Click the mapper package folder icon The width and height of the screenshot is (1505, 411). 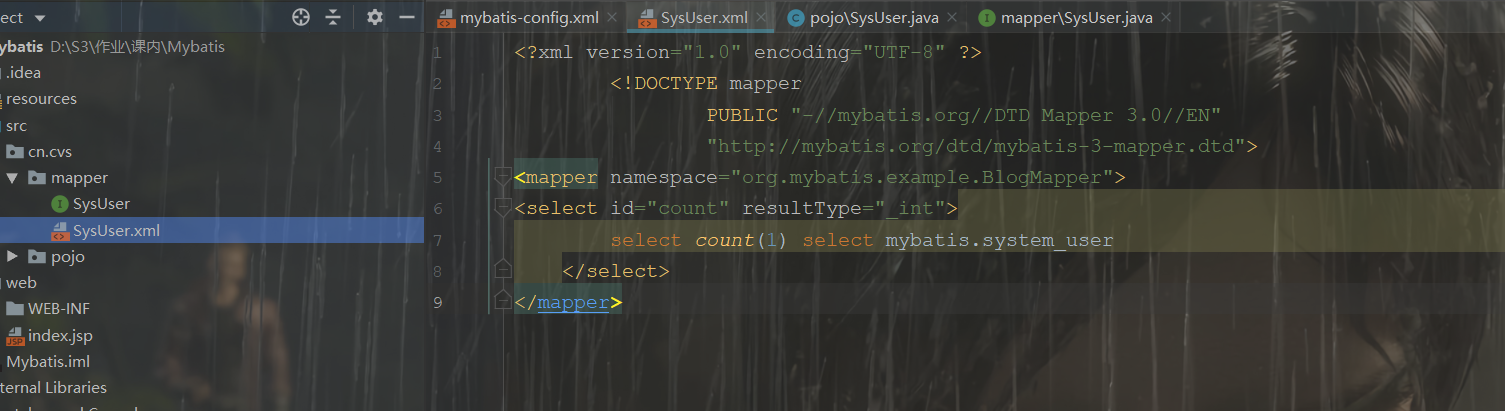[x=38, y=178]
